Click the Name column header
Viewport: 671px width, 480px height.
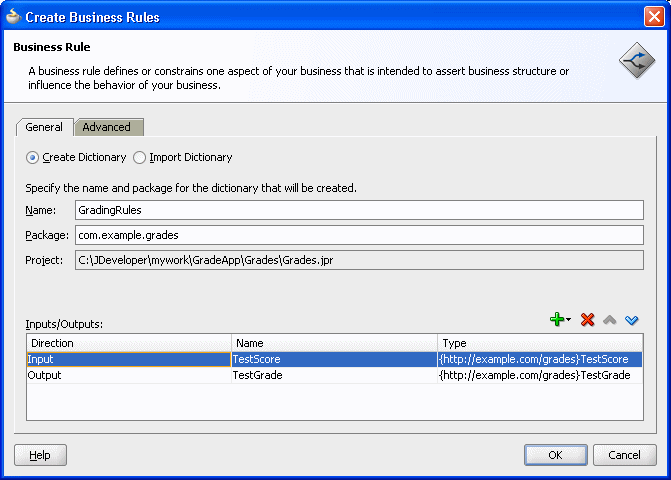point(334,343)
